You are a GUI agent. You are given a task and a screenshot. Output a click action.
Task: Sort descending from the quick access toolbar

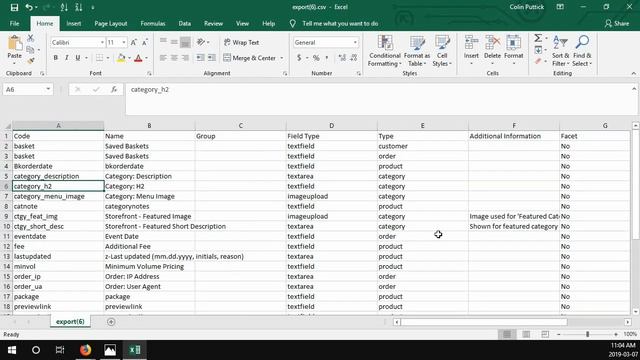click(x=79, y=7)
